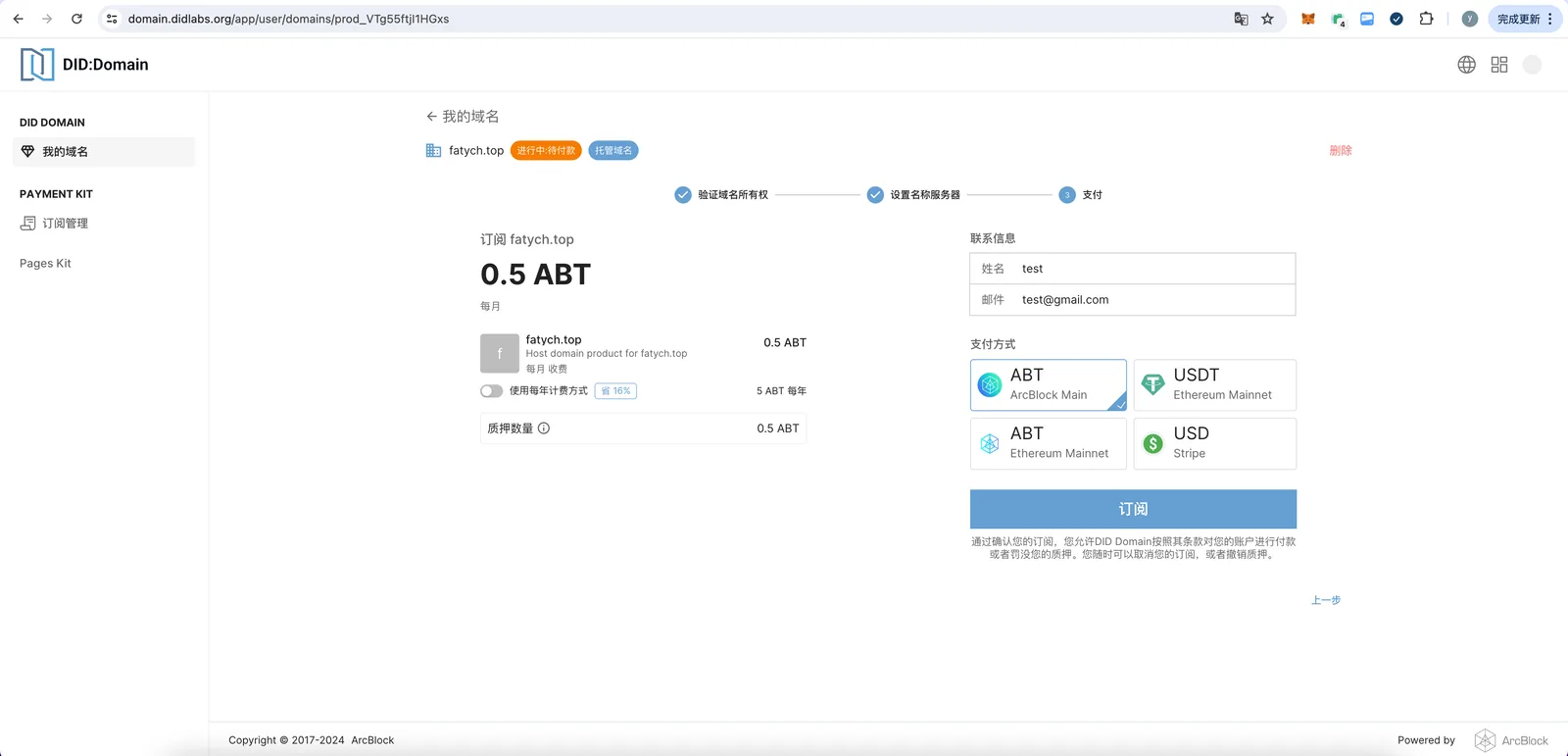Open Pages Kit in the sidebar
1568x756 pixels.
click(45, 264)
